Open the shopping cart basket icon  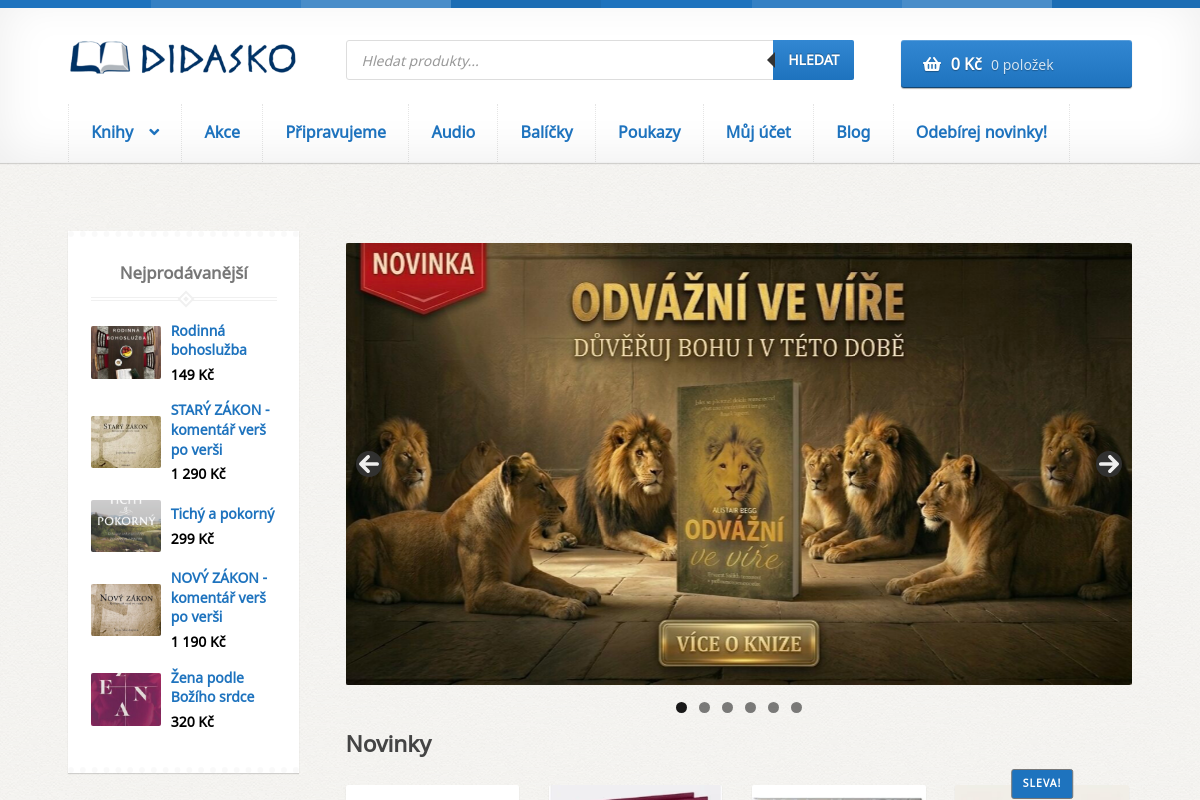point(932,64)
